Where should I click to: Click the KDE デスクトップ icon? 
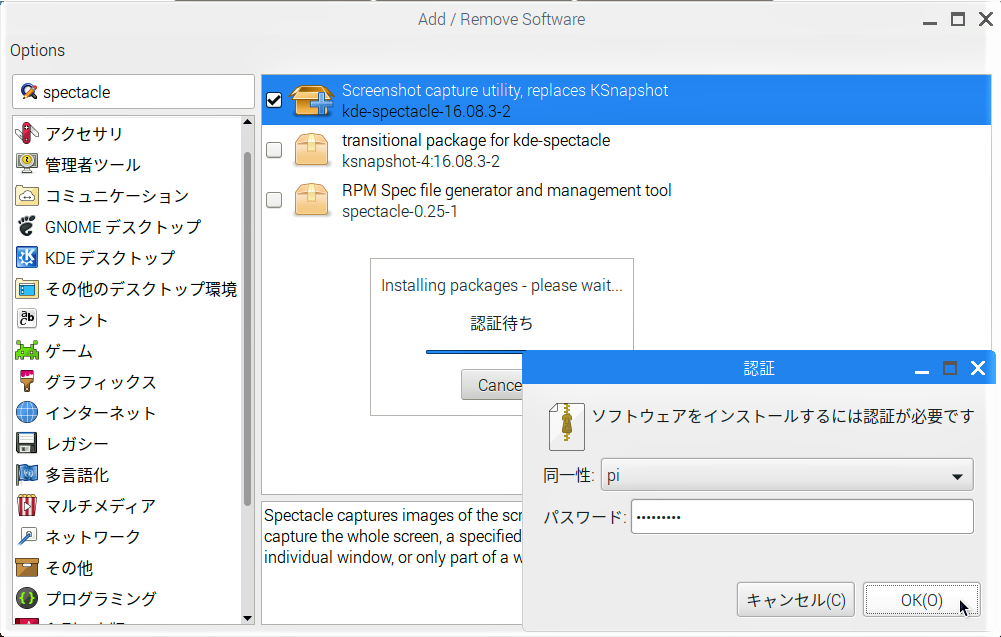[27, 257]
